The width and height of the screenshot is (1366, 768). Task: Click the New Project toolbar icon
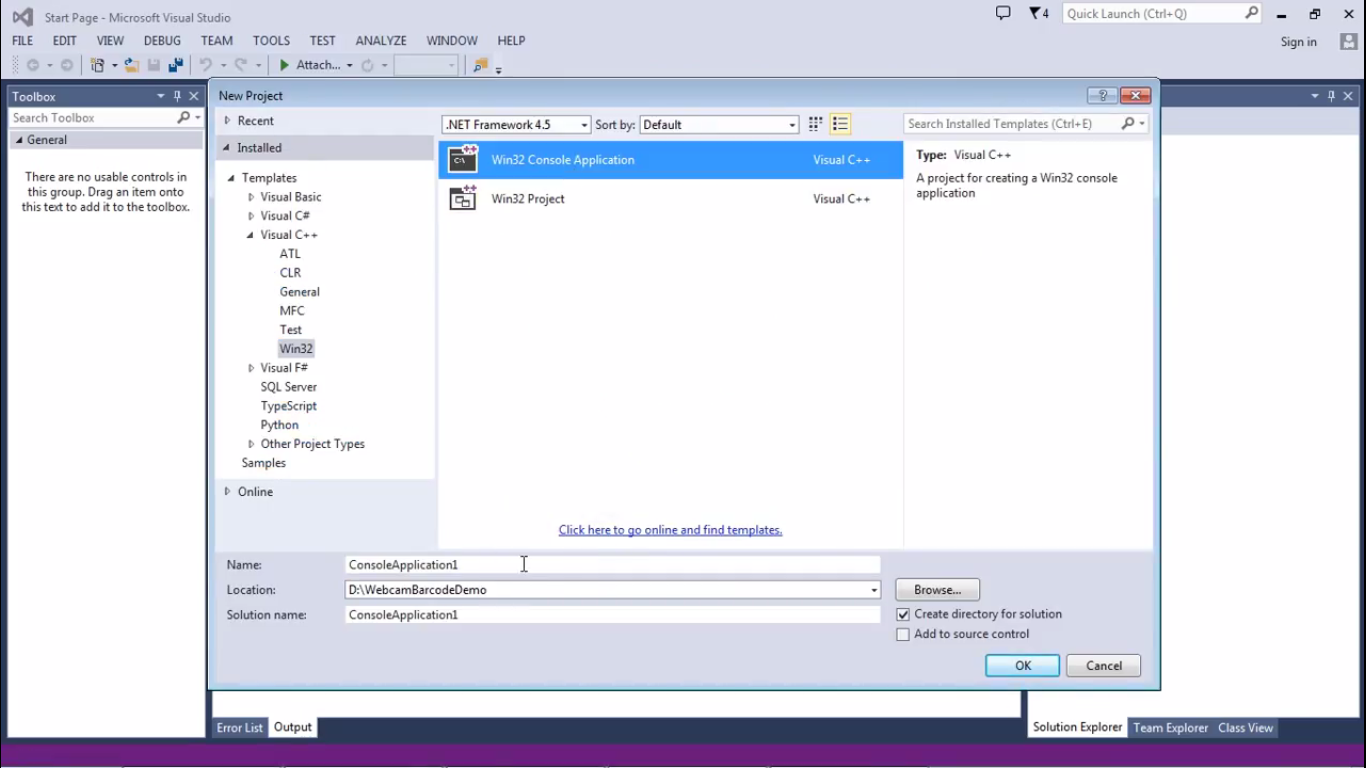pyautogui.click(x=98, y=65)
